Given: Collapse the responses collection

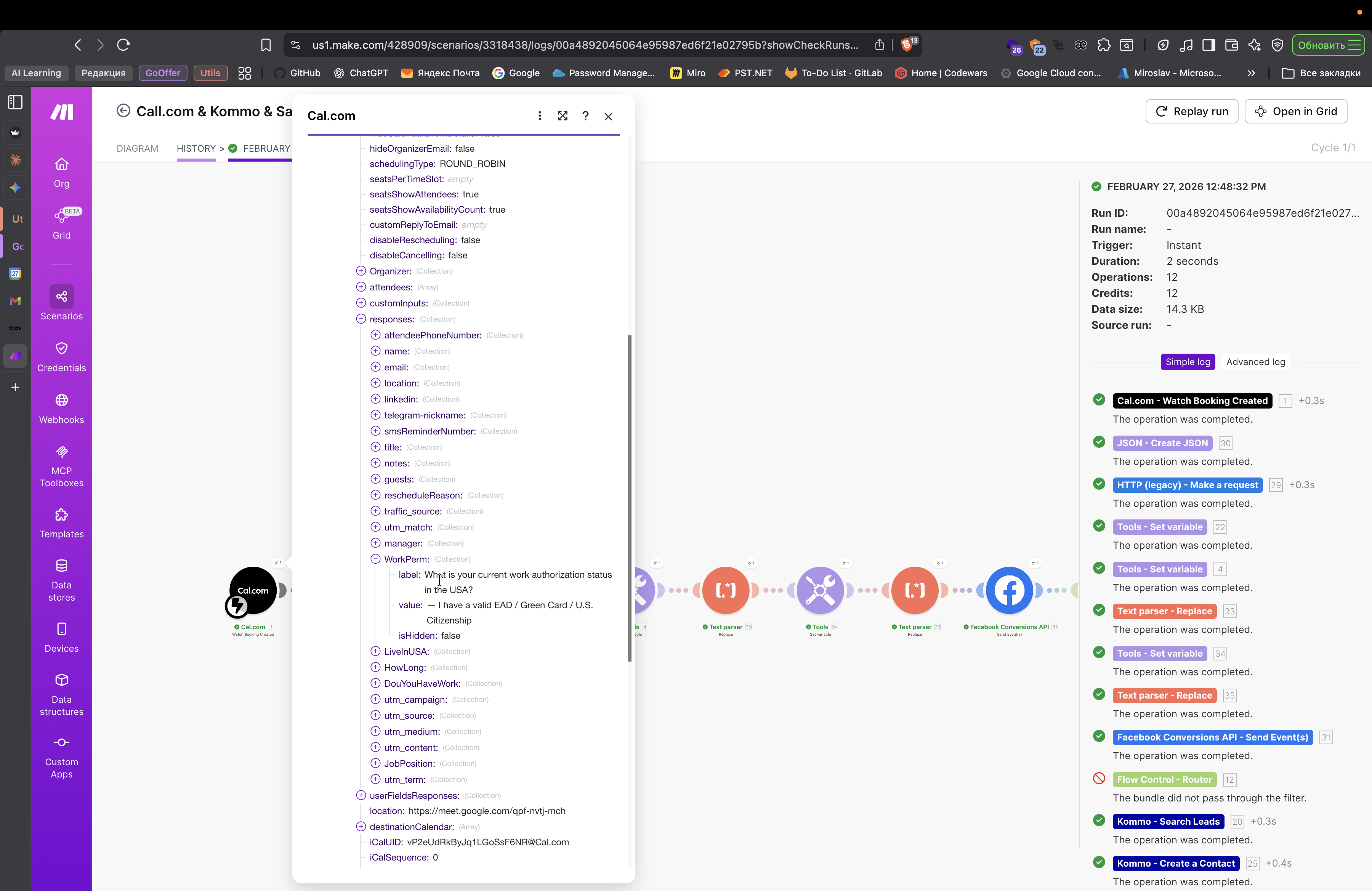Looking at the screenshot, I should click(361, 319).
